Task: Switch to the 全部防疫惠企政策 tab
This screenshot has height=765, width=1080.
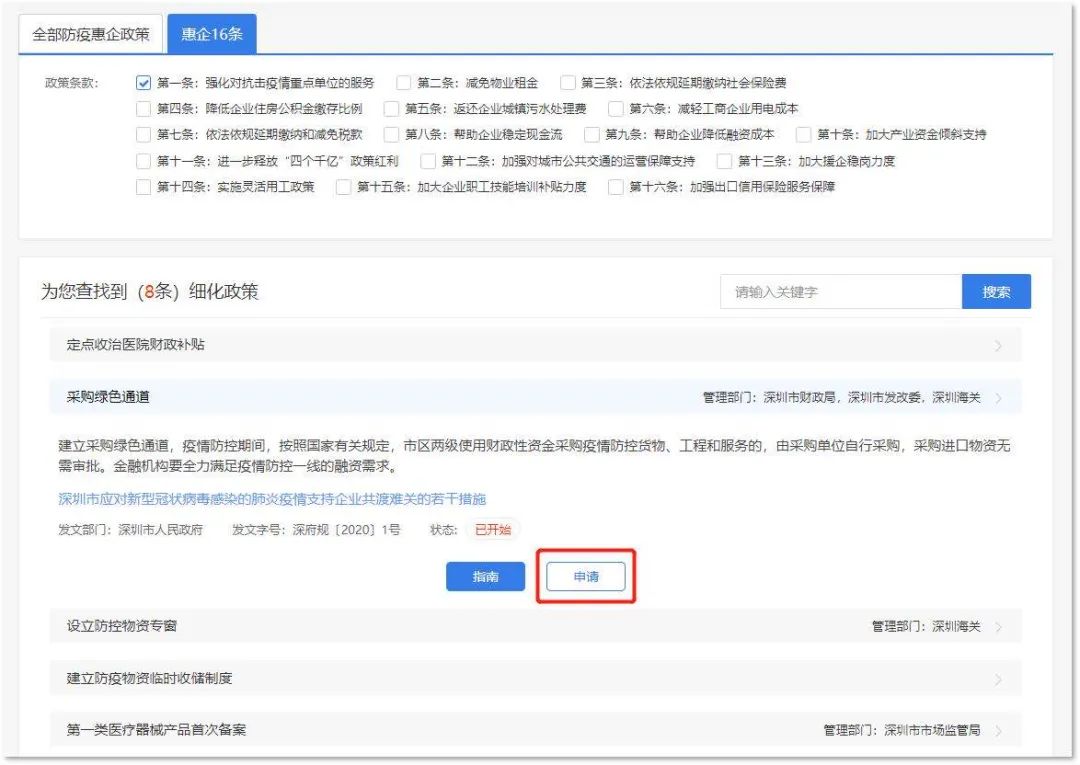Action: (x=91, y=34)
